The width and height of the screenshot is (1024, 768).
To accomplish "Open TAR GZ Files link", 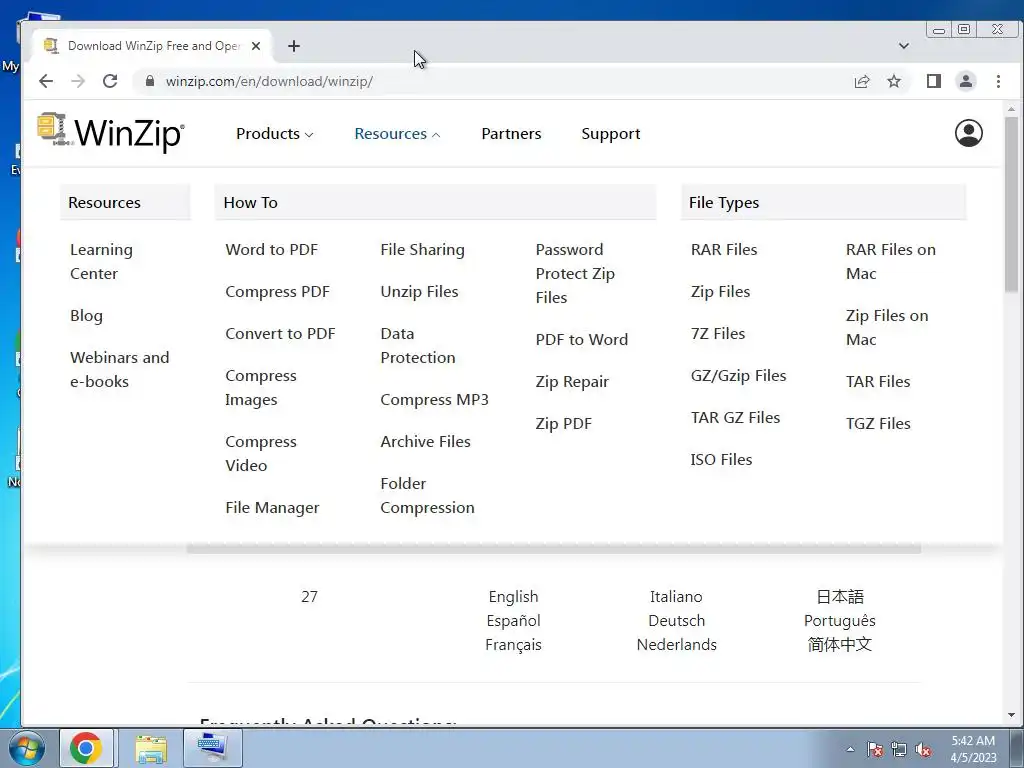I will [x=735, y=417].
